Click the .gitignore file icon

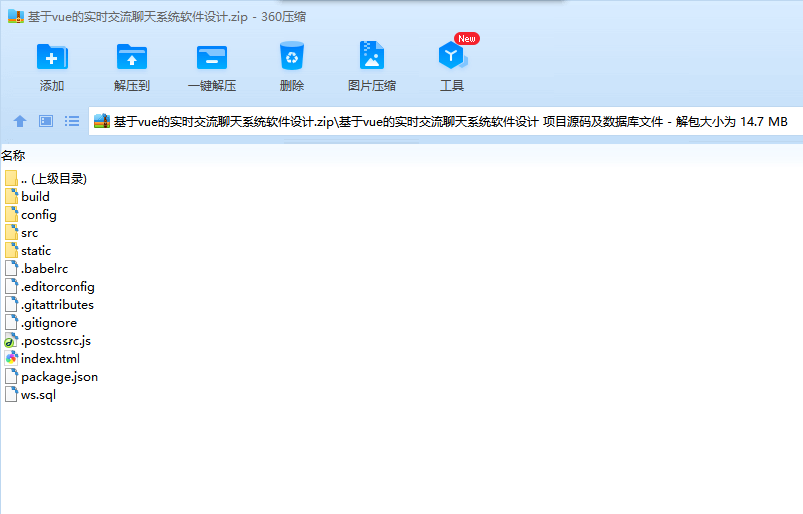click(x=11, y=323)
